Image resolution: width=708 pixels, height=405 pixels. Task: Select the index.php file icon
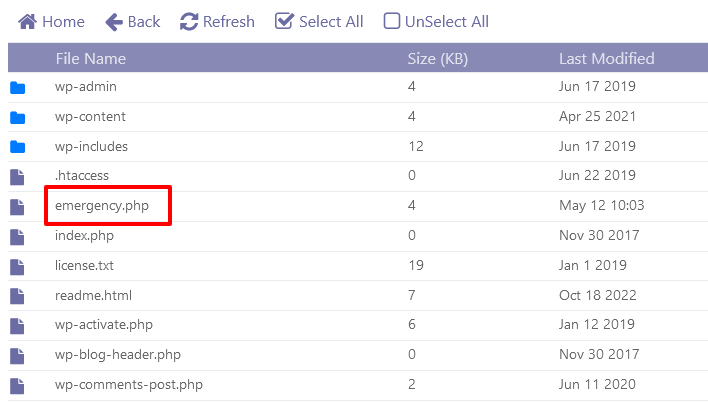click(x=17, y=237)
